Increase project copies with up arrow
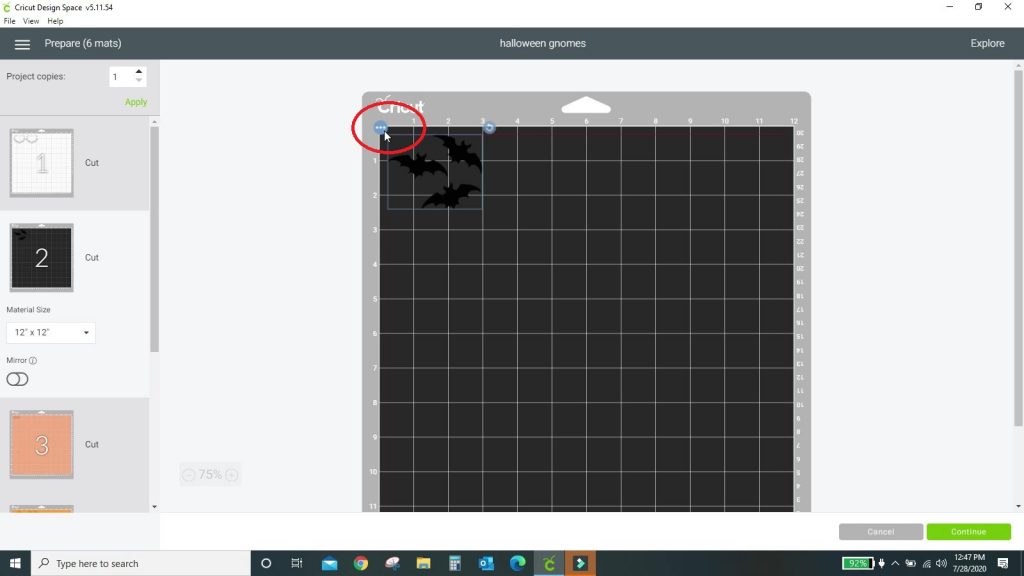Screen dimensions: 1024x576 point(138,72)
